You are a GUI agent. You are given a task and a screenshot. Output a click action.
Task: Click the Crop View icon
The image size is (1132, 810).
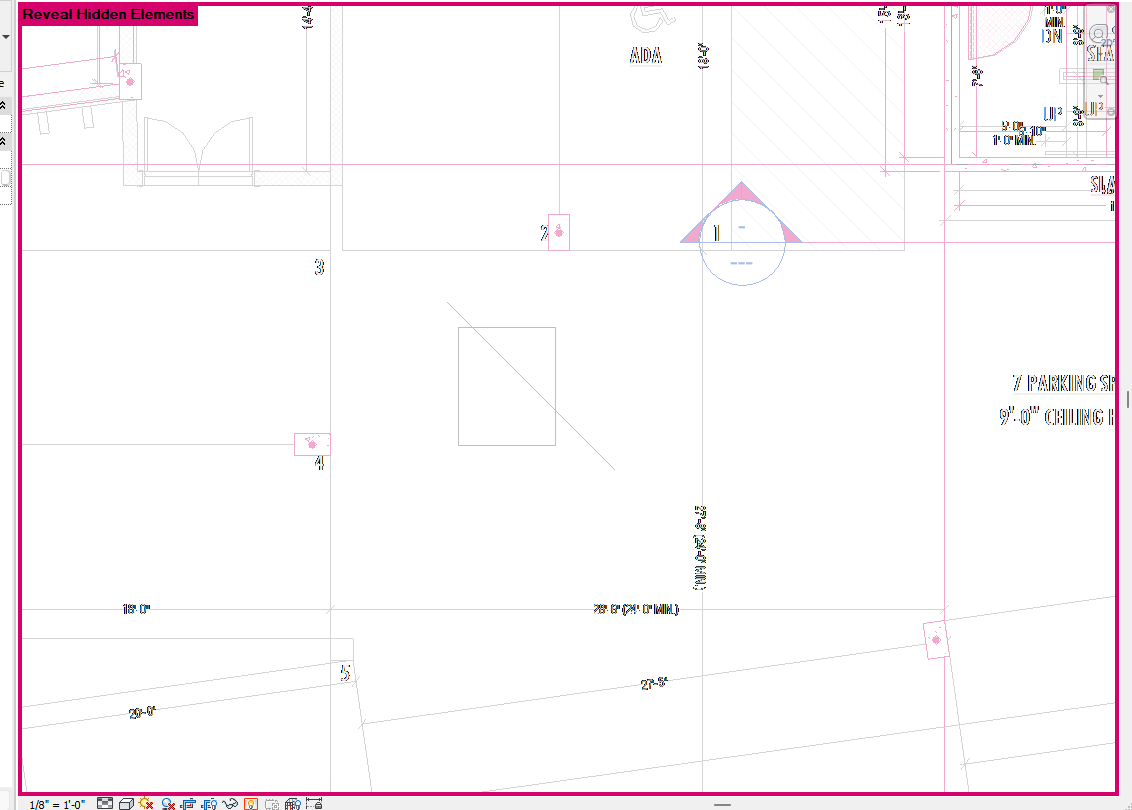[x=188, y=801]
